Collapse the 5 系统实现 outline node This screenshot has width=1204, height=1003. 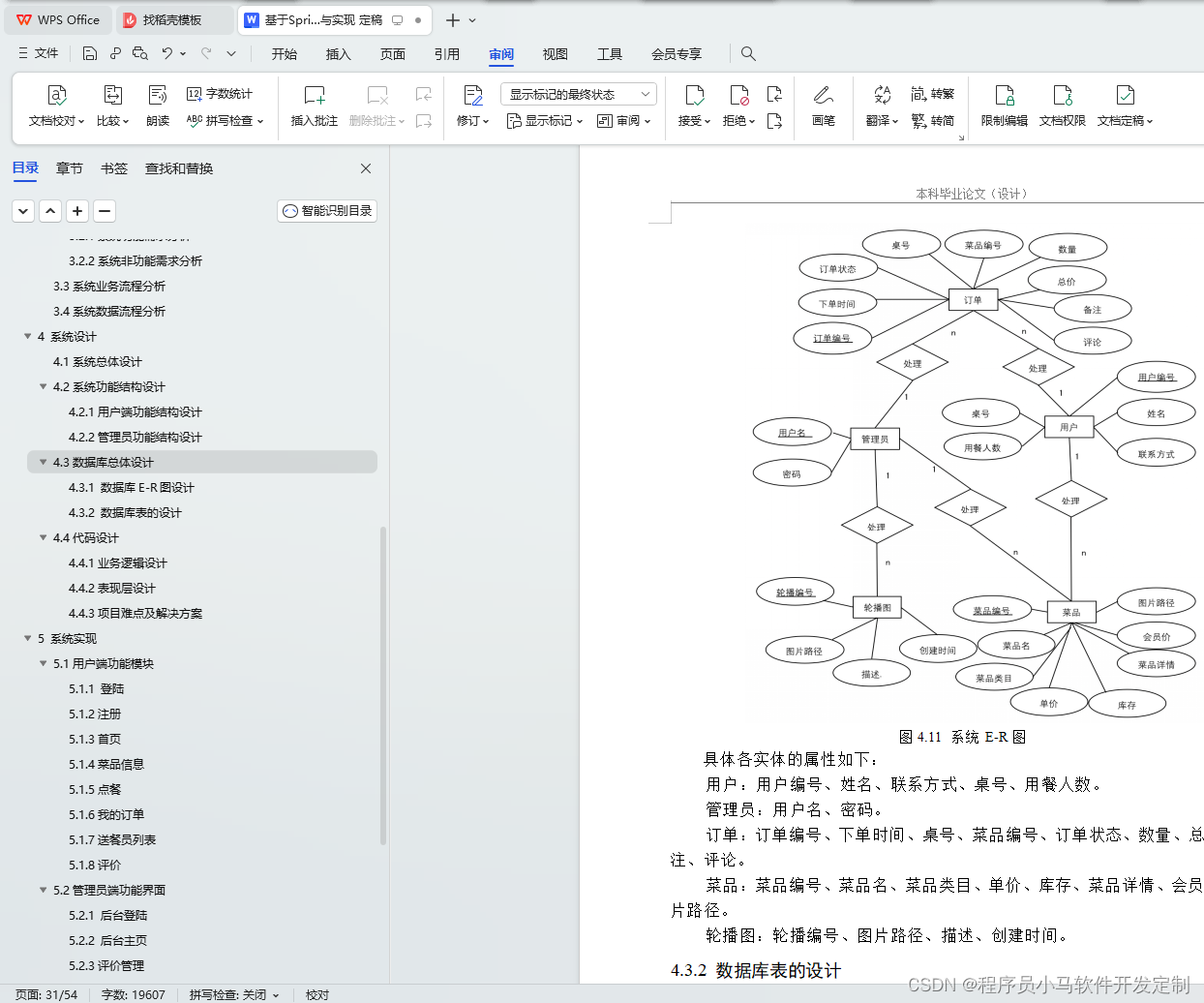(27, 638)
